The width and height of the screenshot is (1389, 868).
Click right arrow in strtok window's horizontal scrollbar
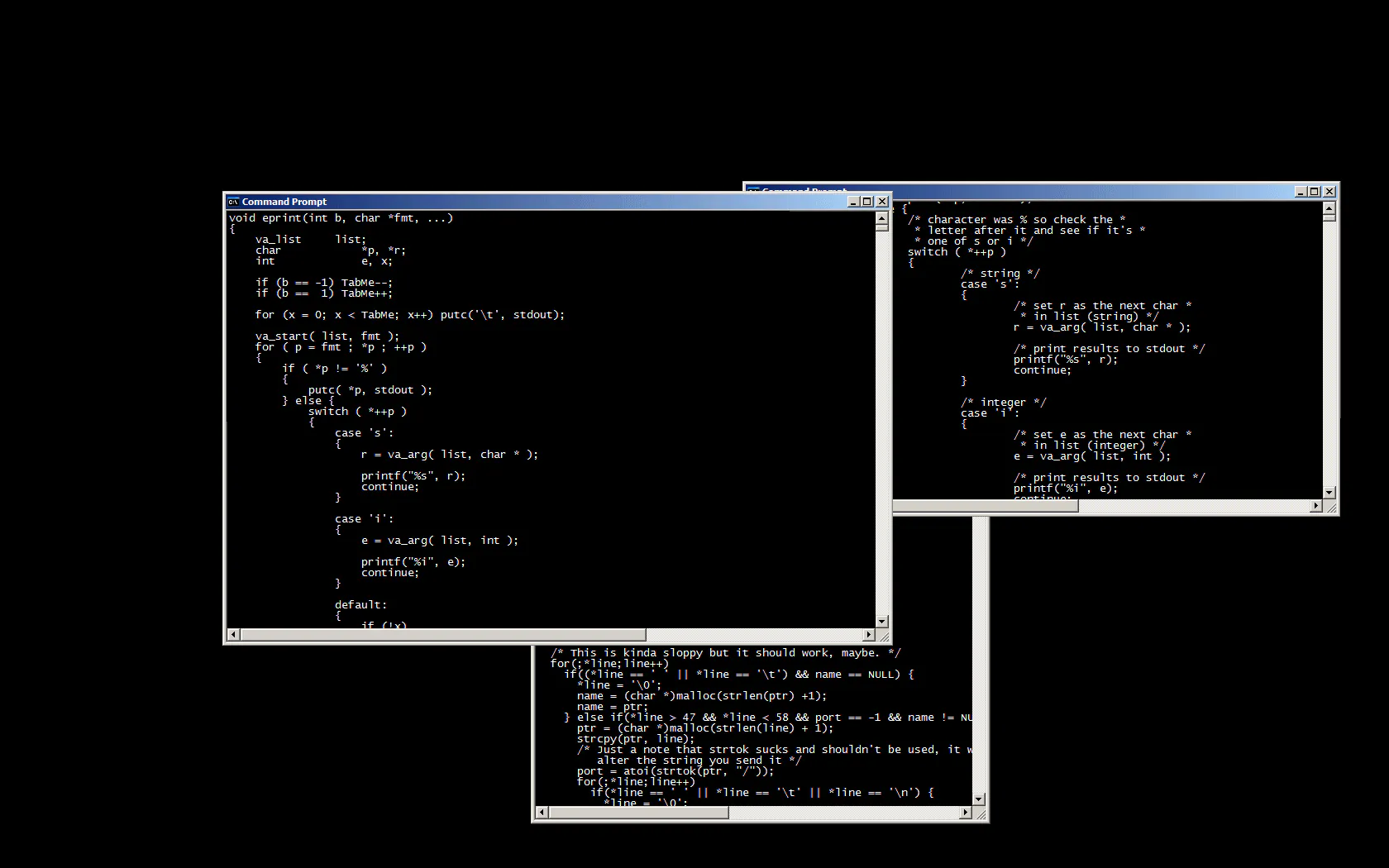[966, 813]
